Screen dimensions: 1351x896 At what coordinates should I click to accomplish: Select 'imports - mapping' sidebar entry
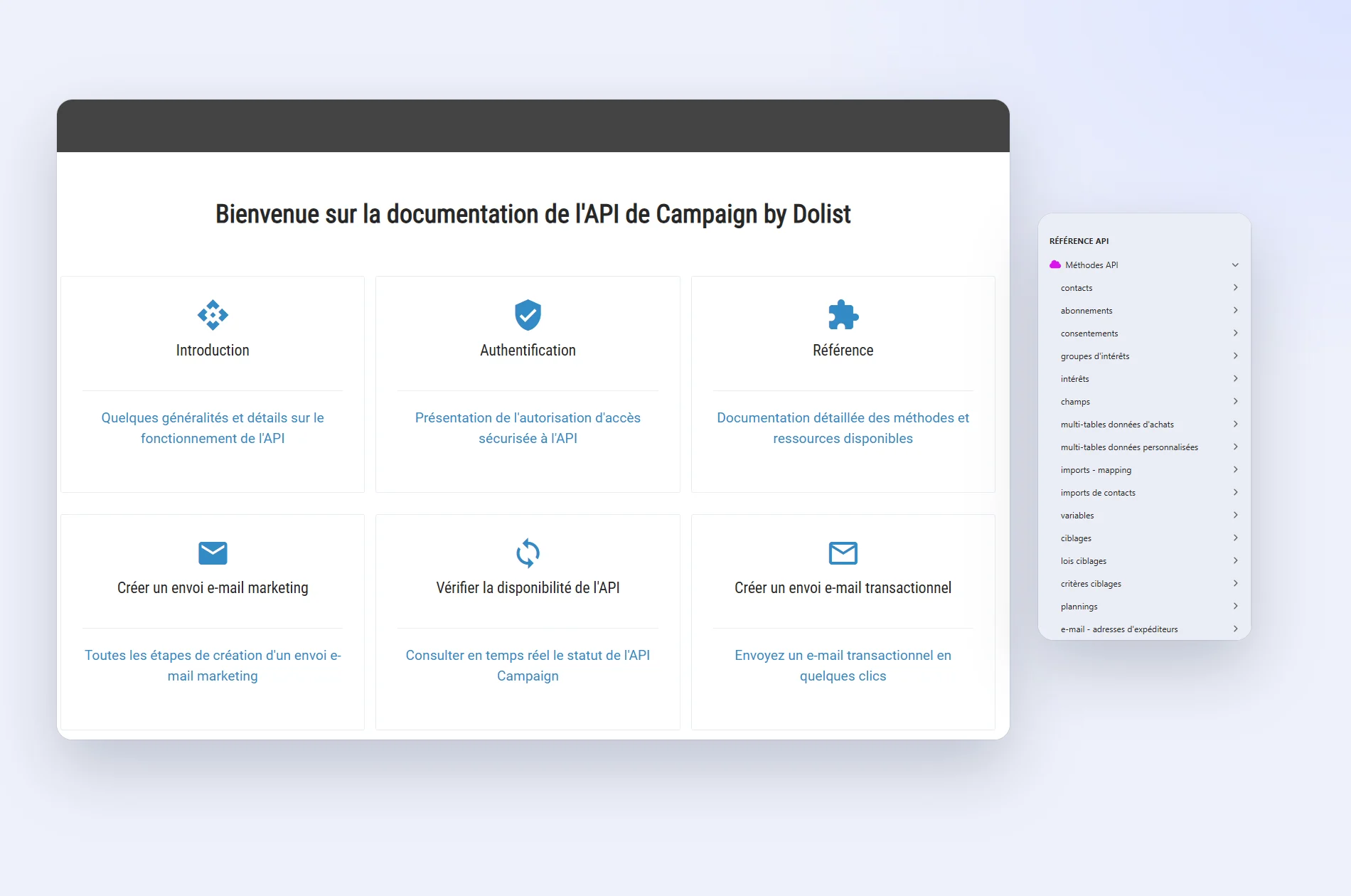click(x=1096, y=470)
